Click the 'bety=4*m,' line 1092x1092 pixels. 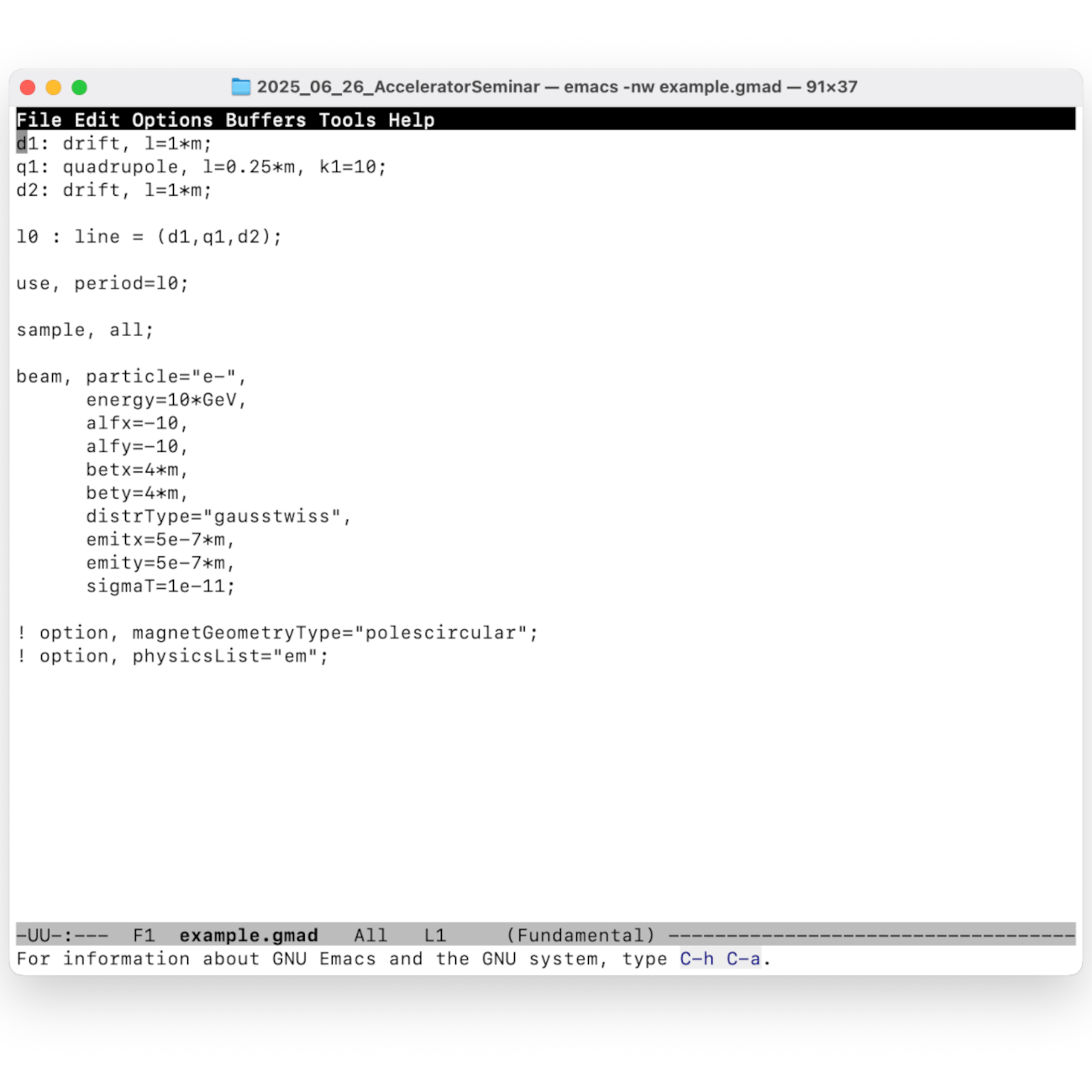137,493
